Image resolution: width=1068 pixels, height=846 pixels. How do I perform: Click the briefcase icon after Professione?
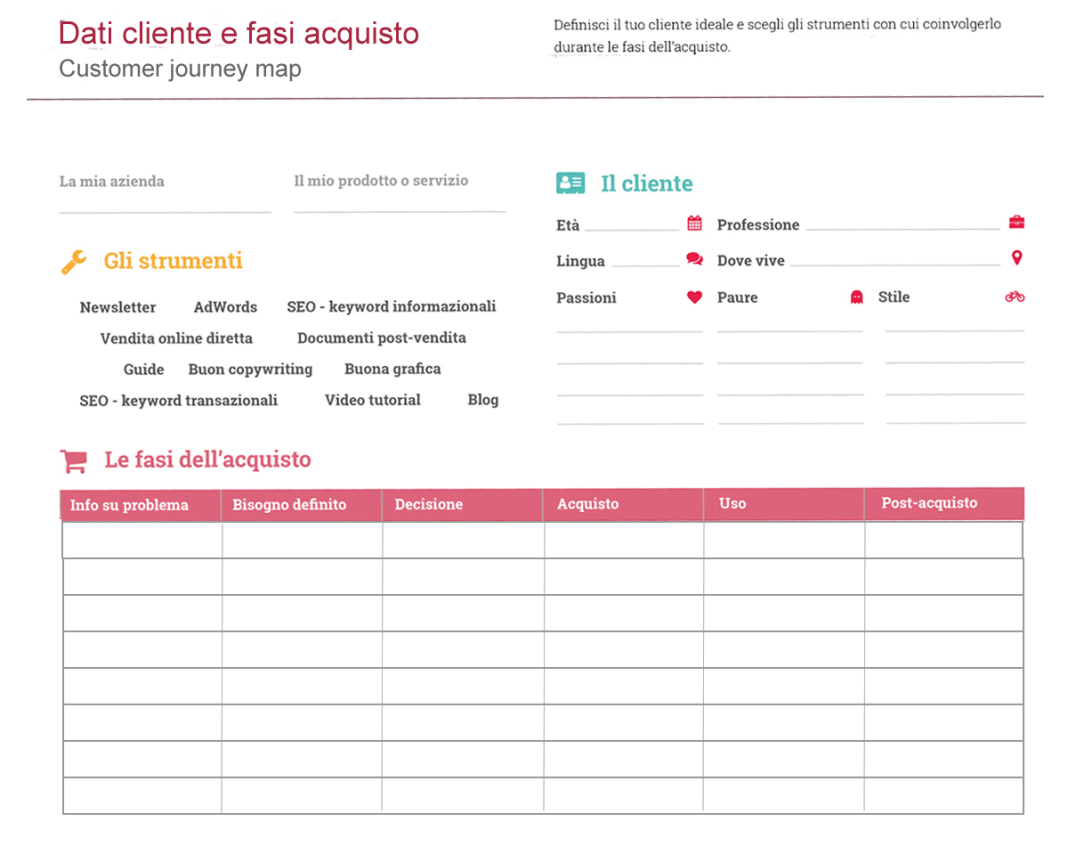(x=1016, y=222)
